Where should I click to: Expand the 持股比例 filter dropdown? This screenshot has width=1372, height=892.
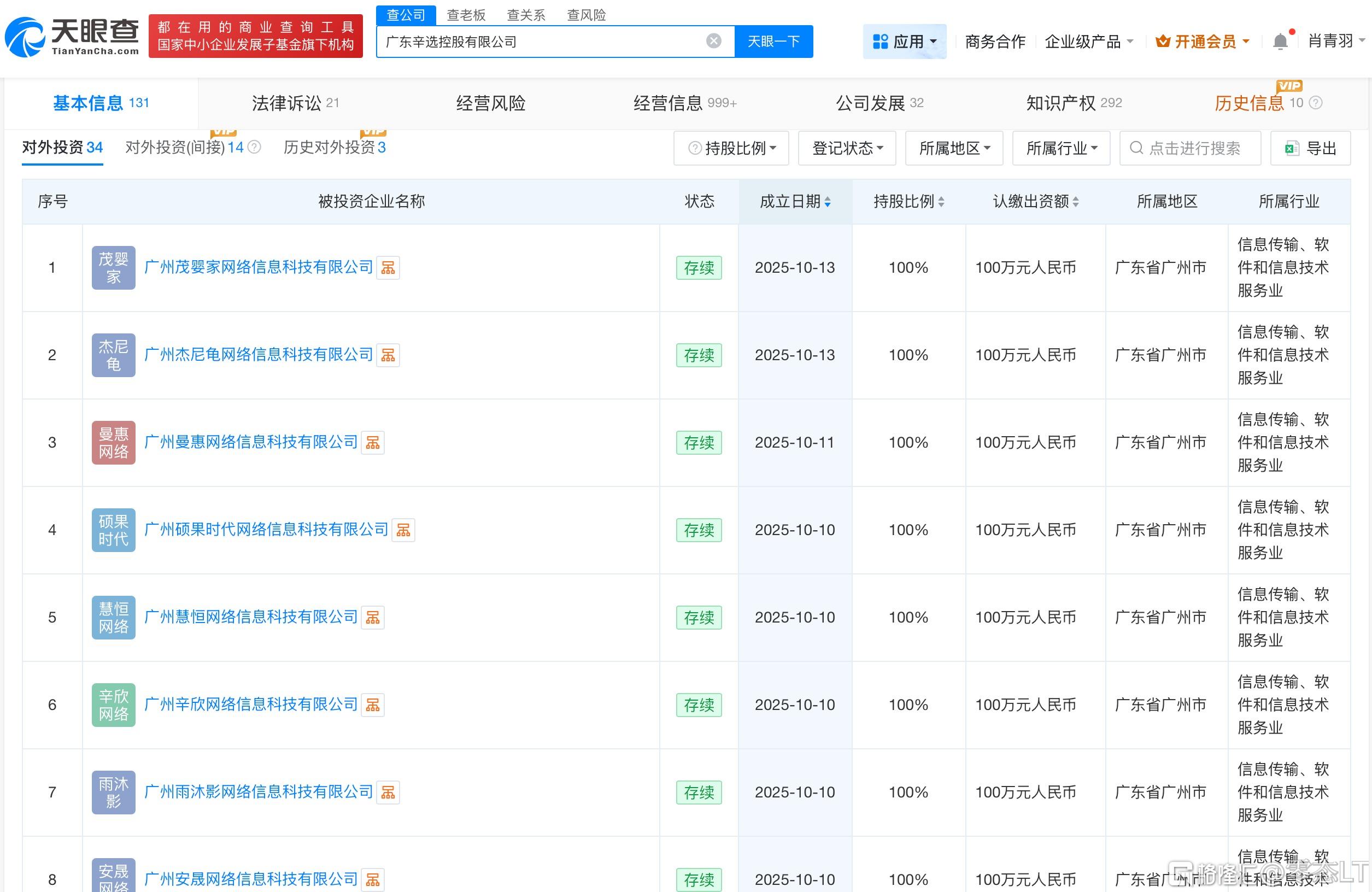tap(731, 149)
